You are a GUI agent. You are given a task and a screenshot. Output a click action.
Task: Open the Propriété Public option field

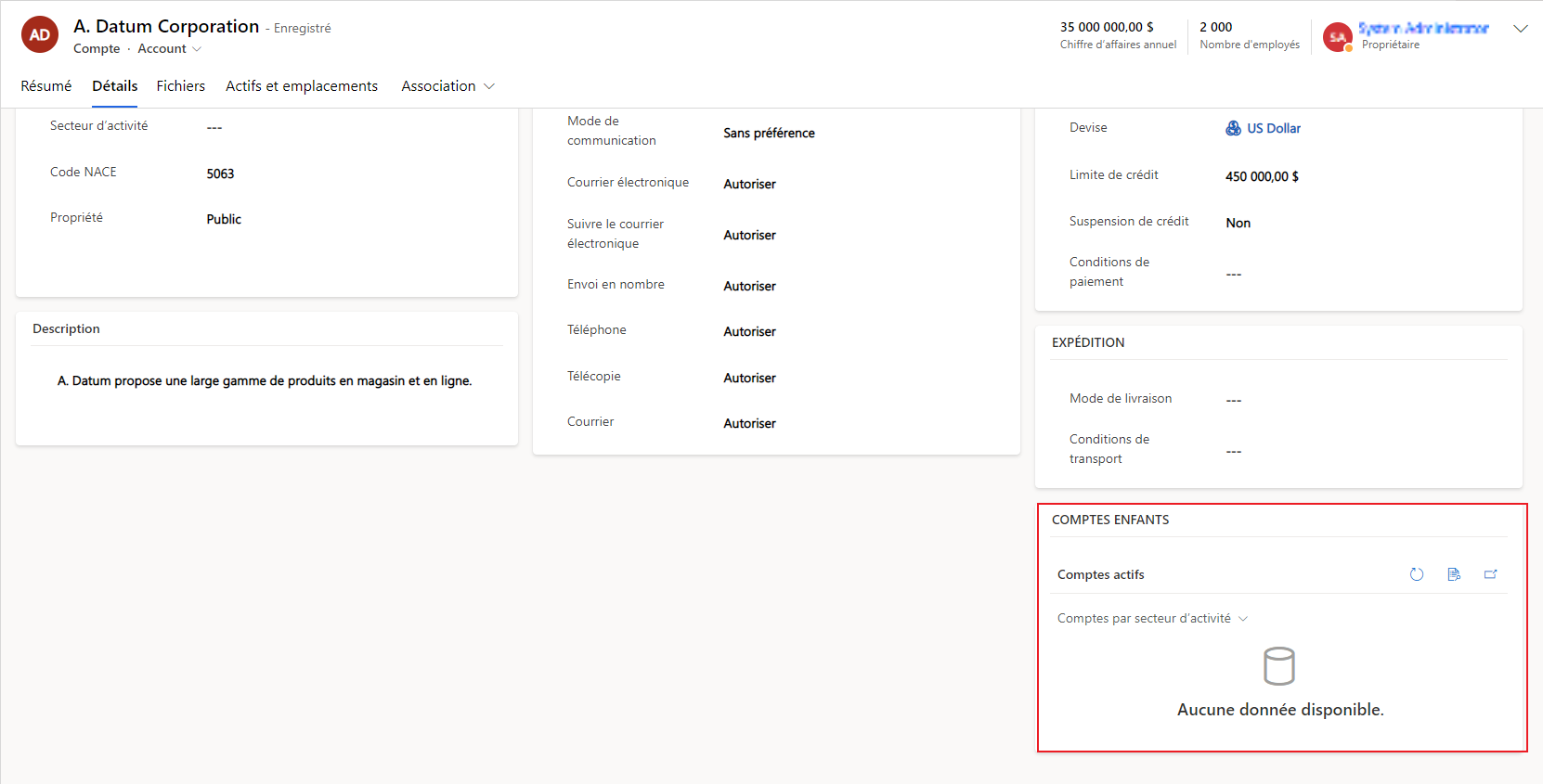[x=224, y=219]
